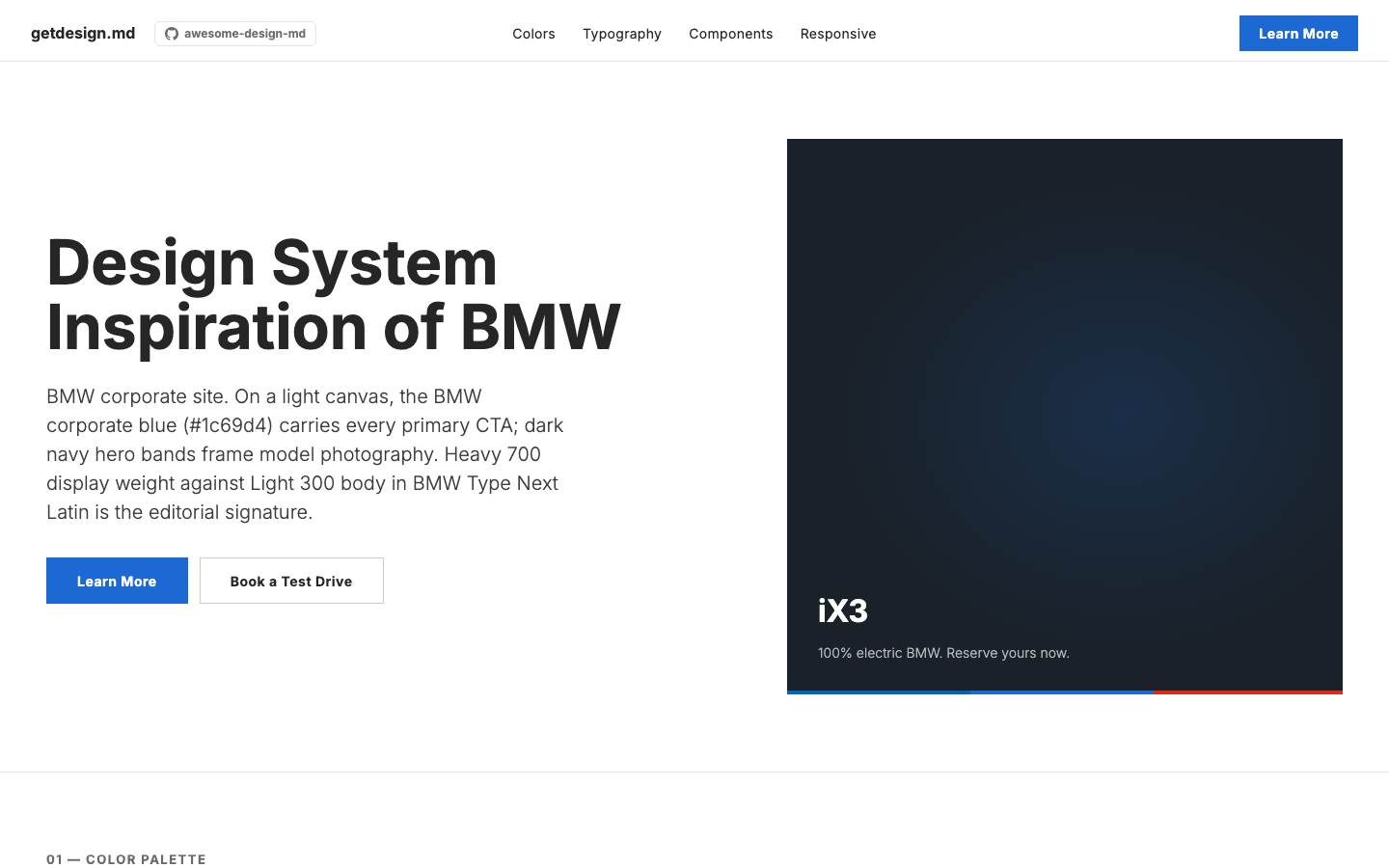Open the awesome-design-md repository link

[235, 33]
